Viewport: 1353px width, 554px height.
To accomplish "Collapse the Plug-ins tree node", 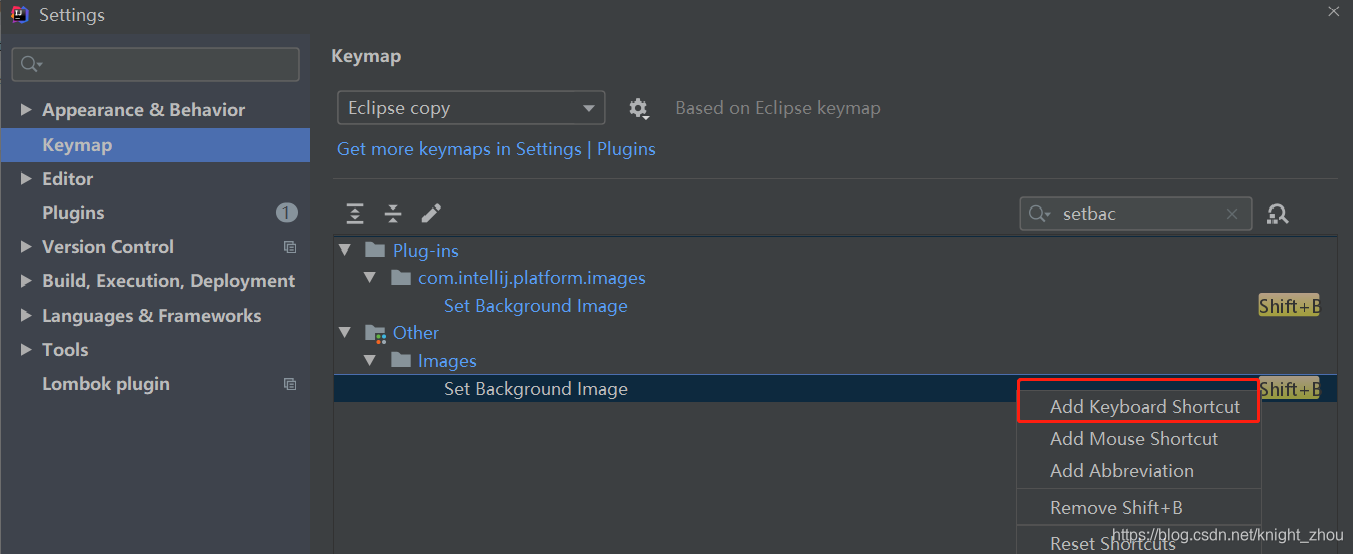I will (345, 250).
